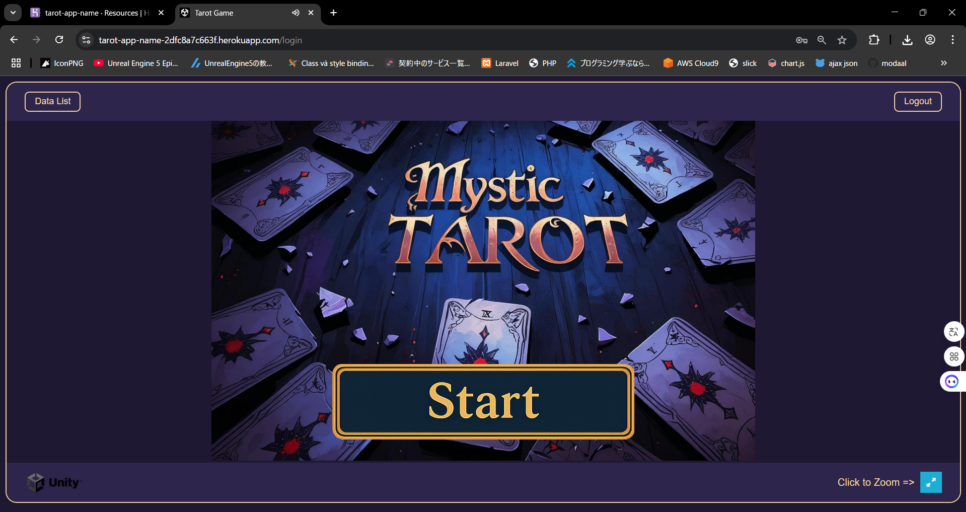Minimize the browser window
The image size is (966, 512).
click(895, 12)
